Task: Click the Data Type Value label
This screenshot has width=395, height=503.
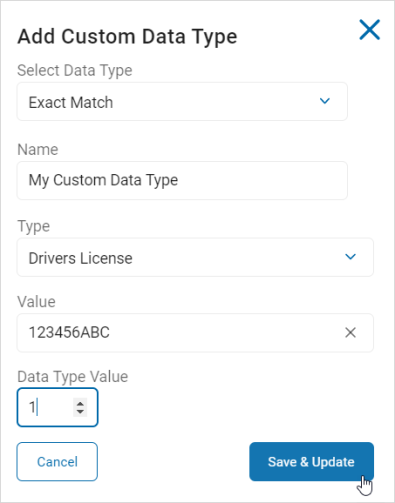Action: point(73,377)
